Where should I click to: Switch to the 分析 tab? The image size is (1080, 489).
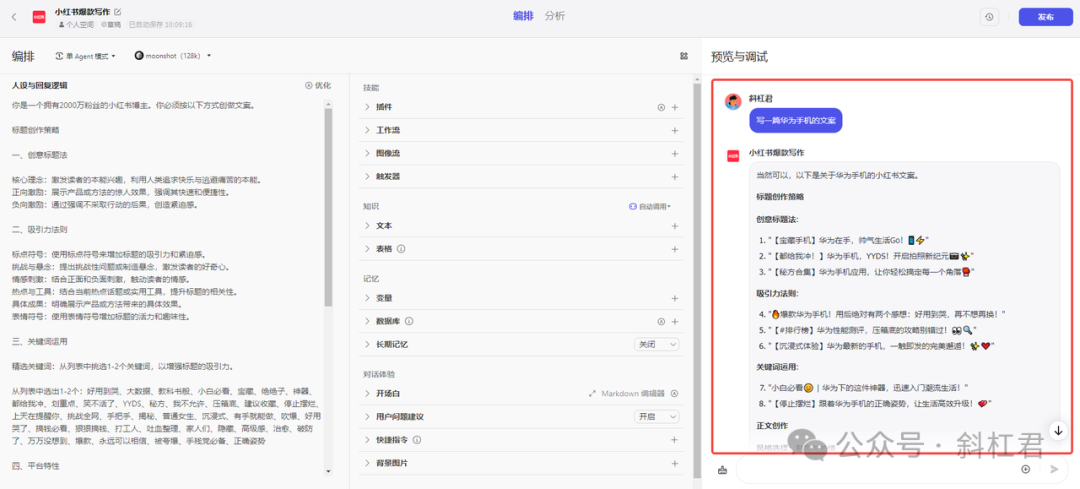point(555,16)
